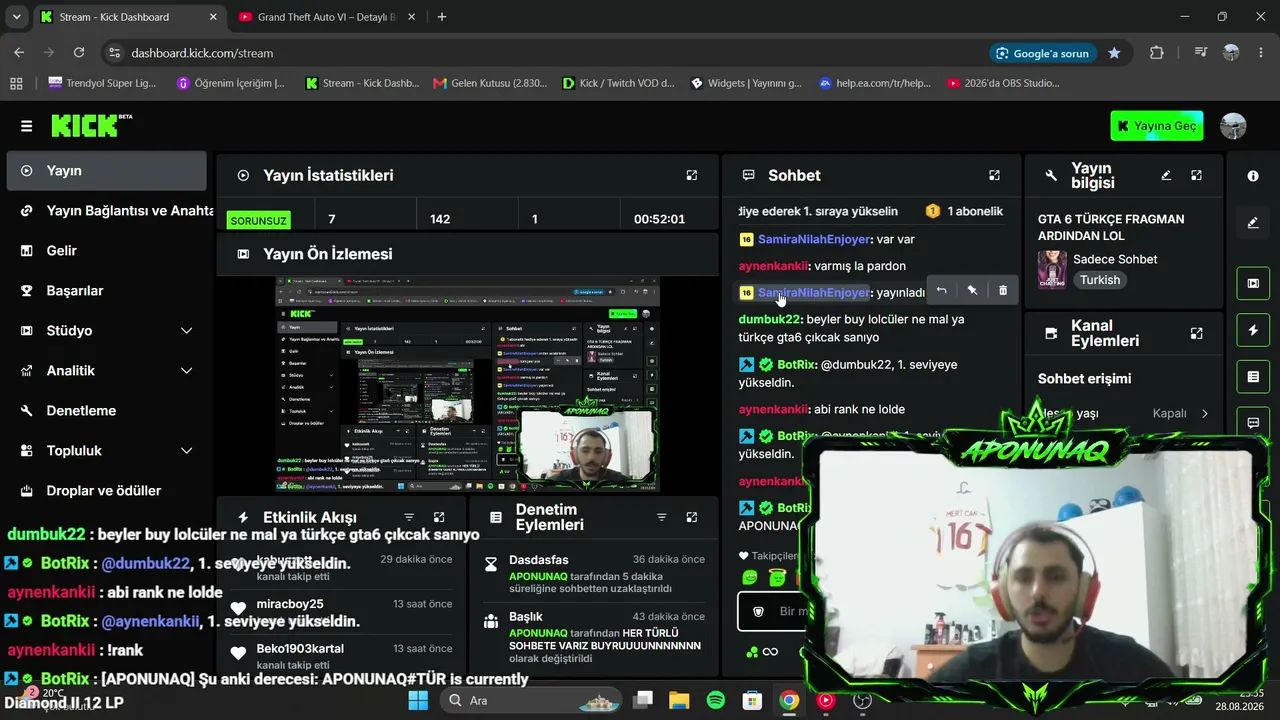This screenshot has height=720, width=1280.
Task: Bookmark this page with the star icon
Action: tap(1114, 53)
